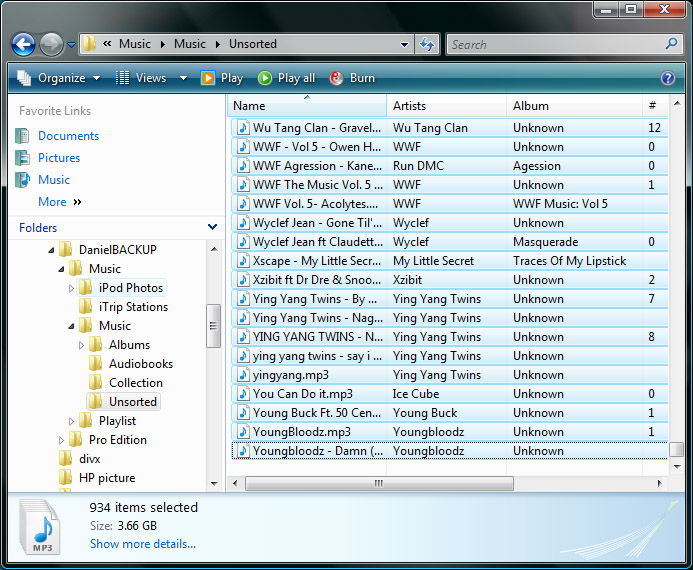Viewport: 693px width, 570px height.
Task: Click the Ice Cube artist cell
Action: pyautogui.click(x=416, y=394)
